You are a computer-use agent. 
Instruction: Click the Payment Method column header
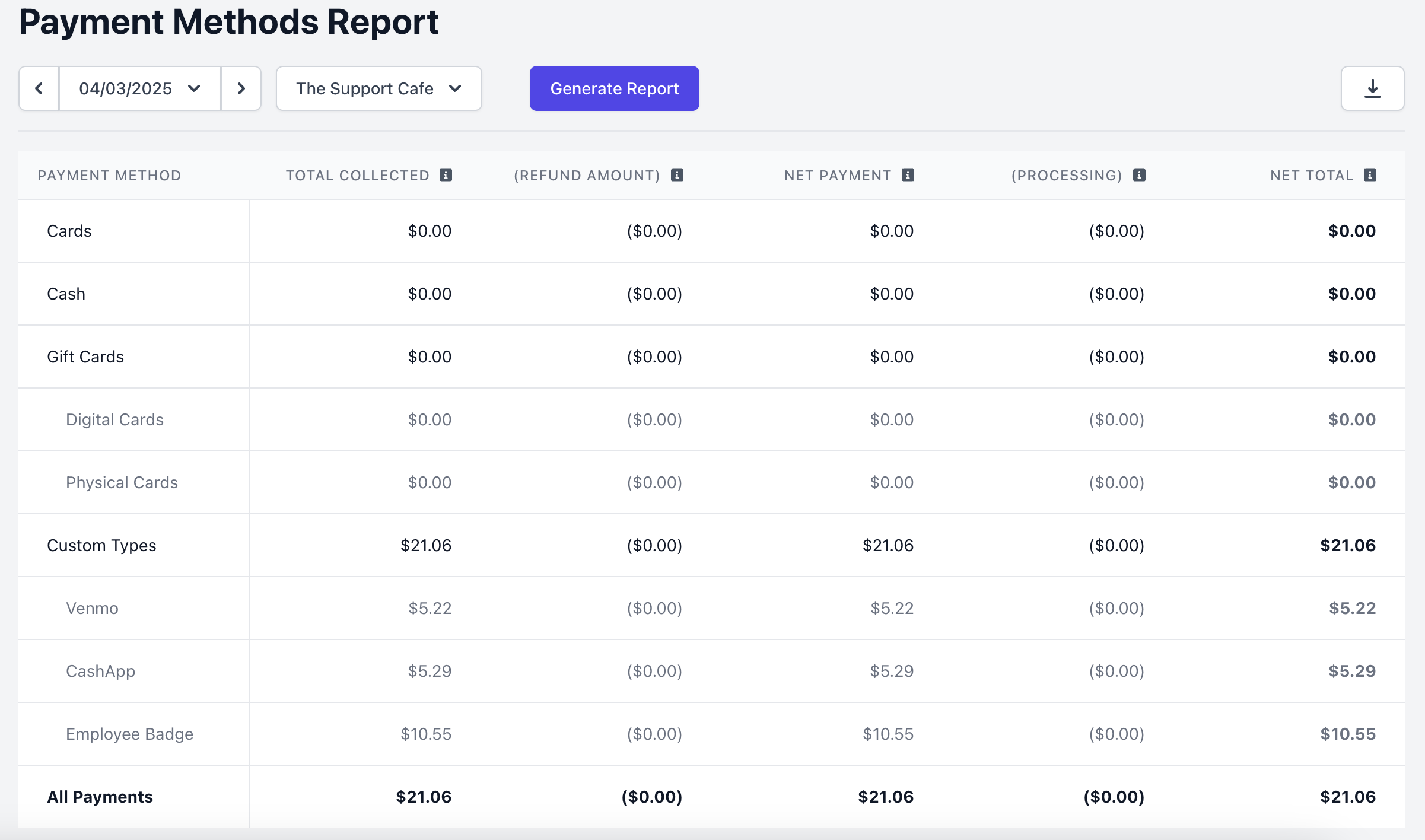[109, 176]
